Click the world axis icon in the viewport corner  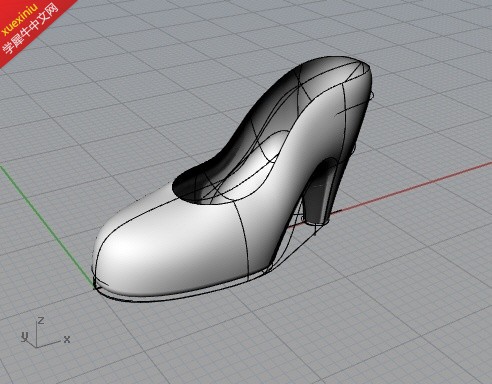(x=45, y=332)
